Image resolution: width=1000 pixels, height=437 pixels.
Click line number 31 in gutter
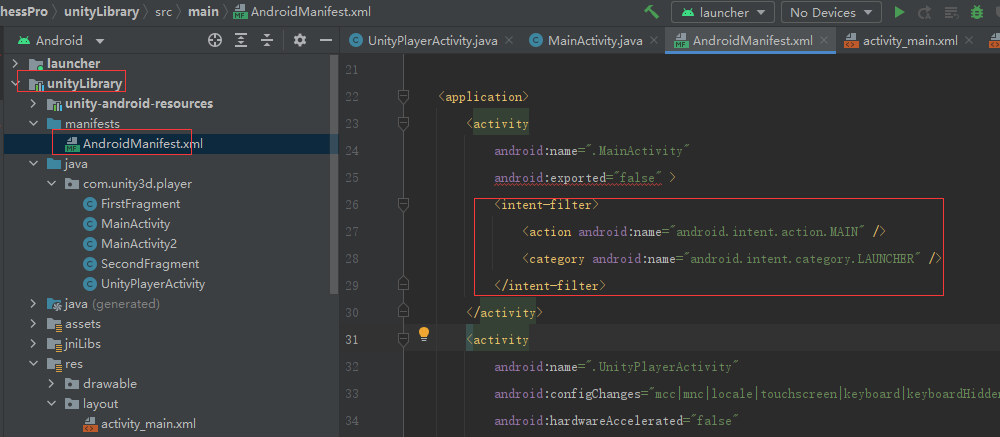(x=352, y=340)
